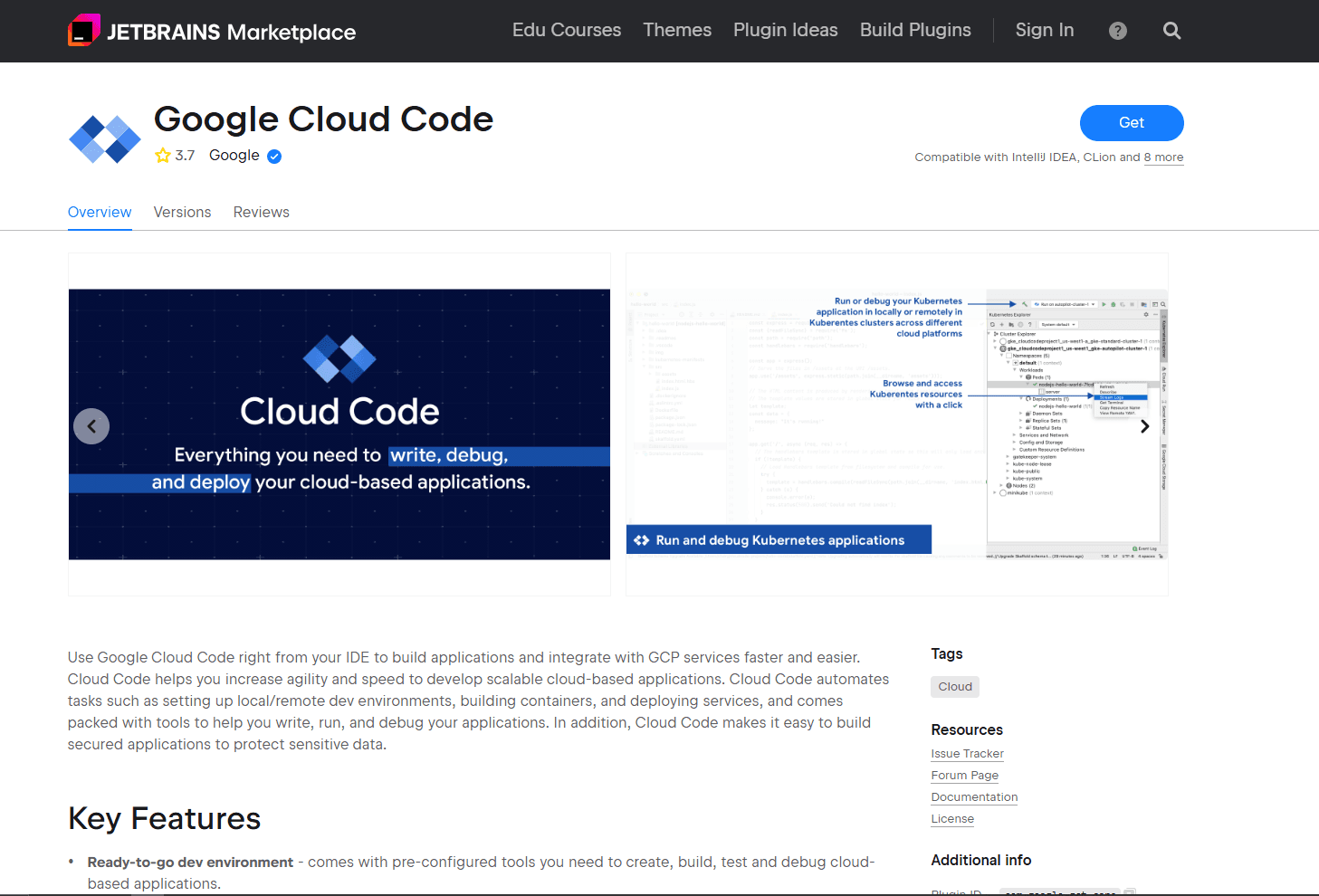Viewport: 1319px width, 896px height.
Task: Go to previous screenshot with left arrow
Action: click(91, 426)
